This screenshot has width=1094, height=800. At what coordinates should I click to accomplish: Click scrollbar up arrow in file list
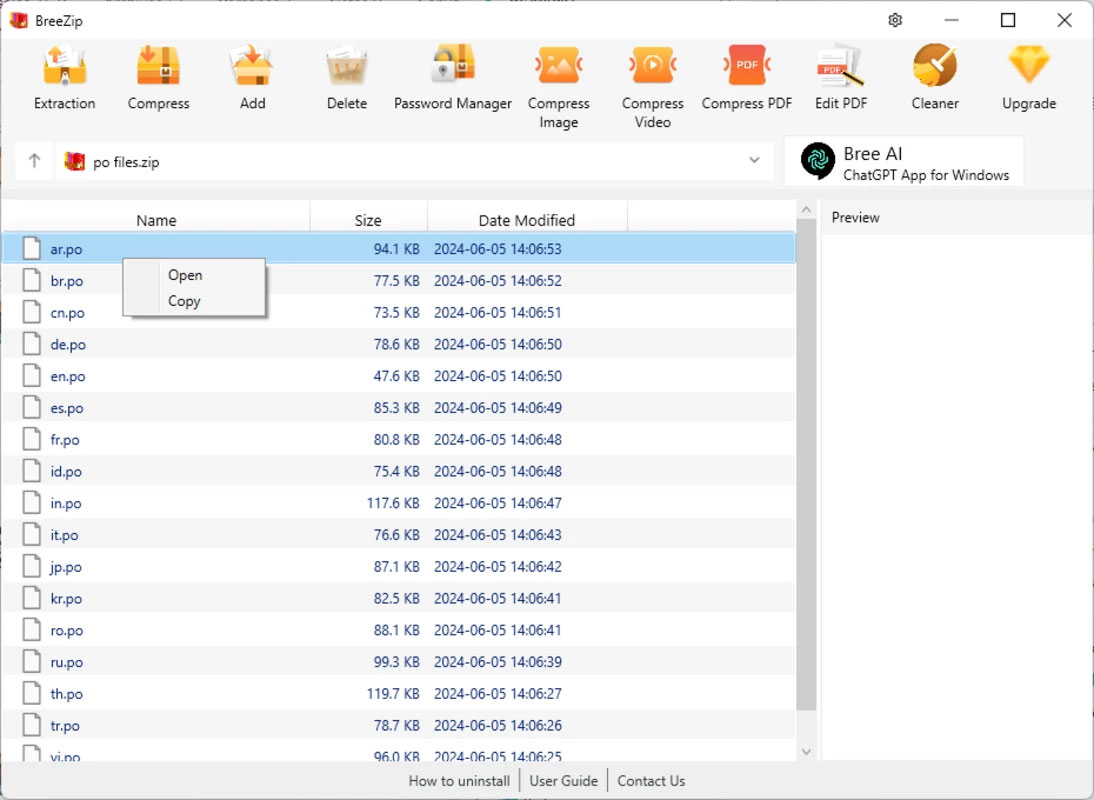coord(807,209)
